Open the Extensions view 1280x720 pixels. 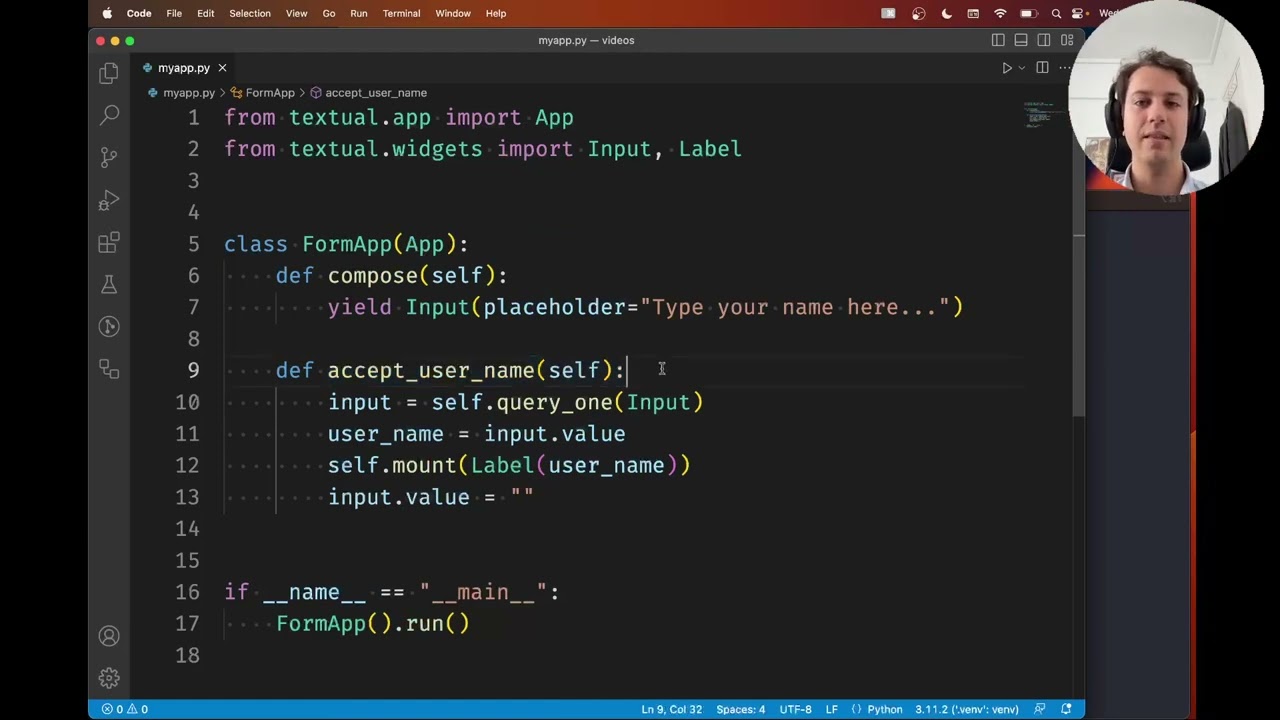tap(109, 243)
